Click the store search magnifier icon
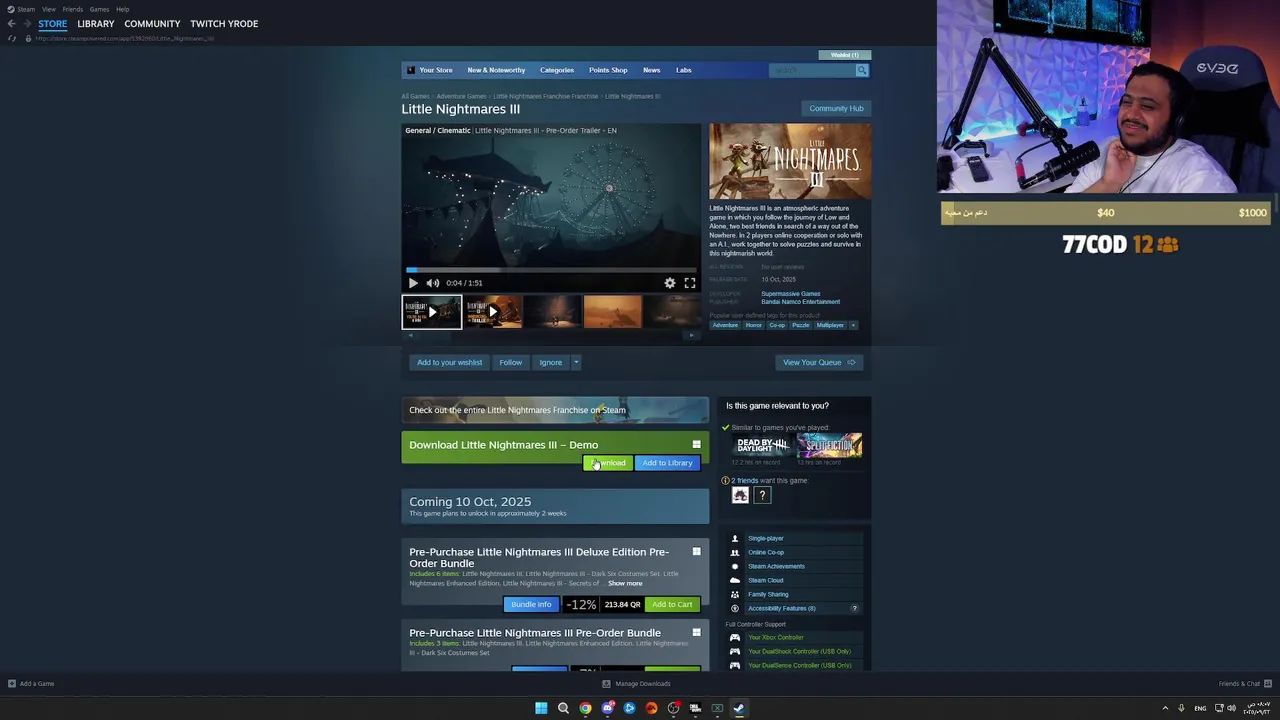Viewport: 1280px width, 720px height. click(861, 70)
